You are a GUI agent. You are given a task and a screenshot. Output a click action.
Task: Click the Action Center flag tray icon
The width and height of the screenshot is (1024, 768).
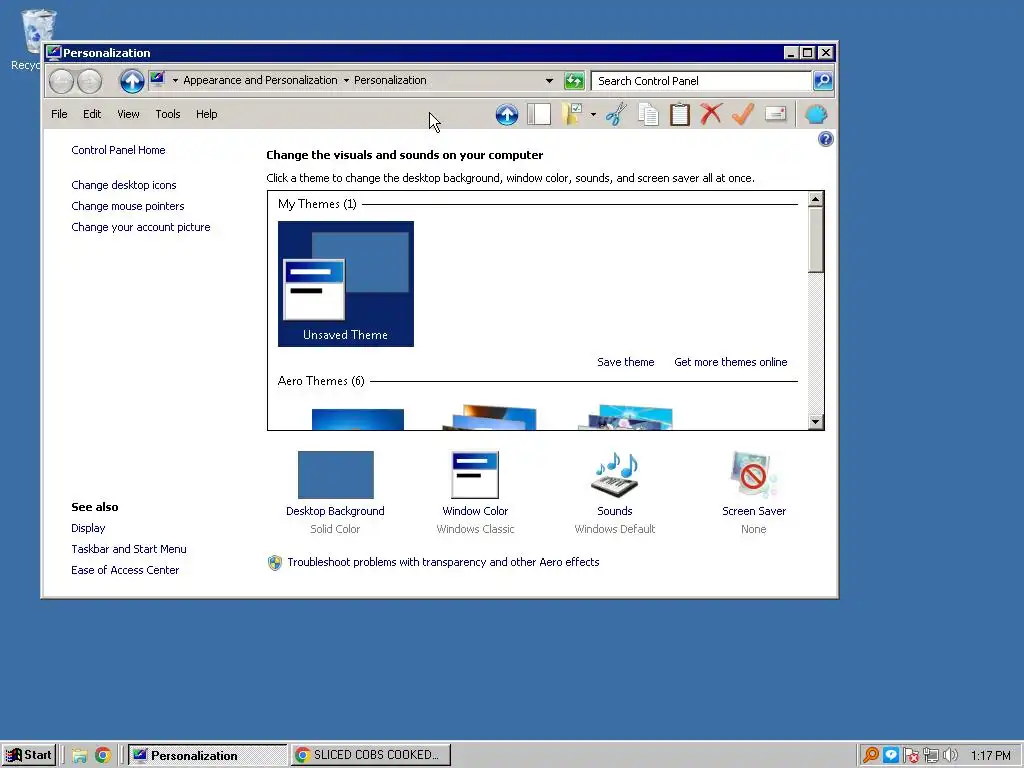[911, 756]
